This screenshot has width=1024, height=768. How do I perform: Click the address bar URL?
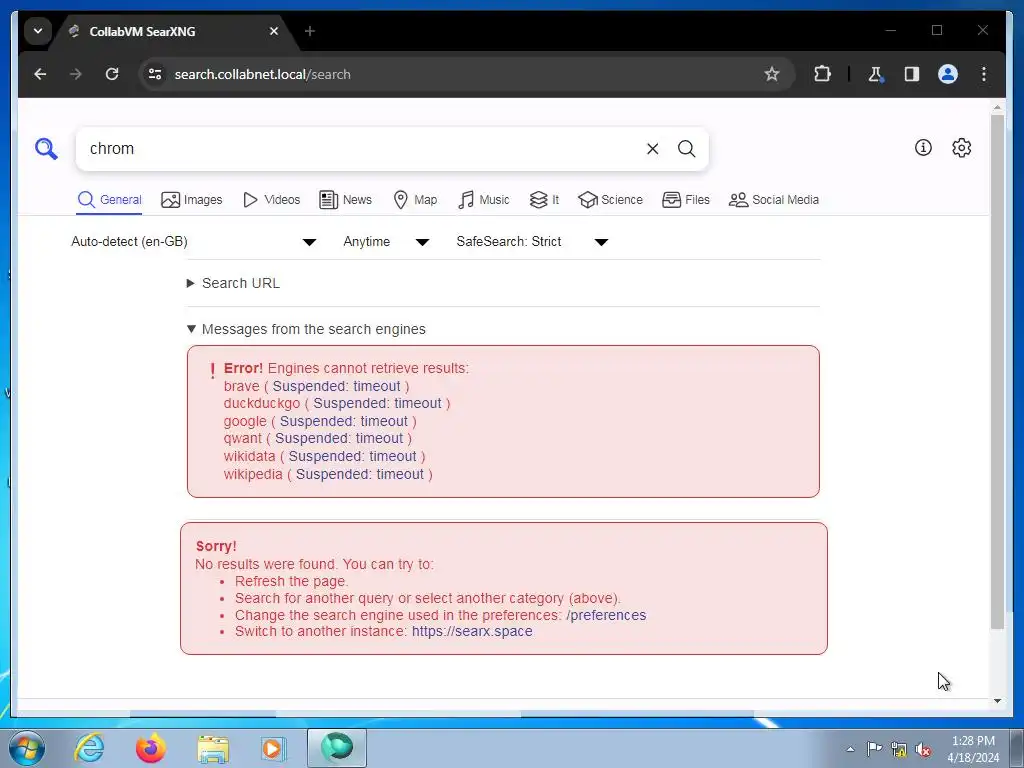click(263, 74)
